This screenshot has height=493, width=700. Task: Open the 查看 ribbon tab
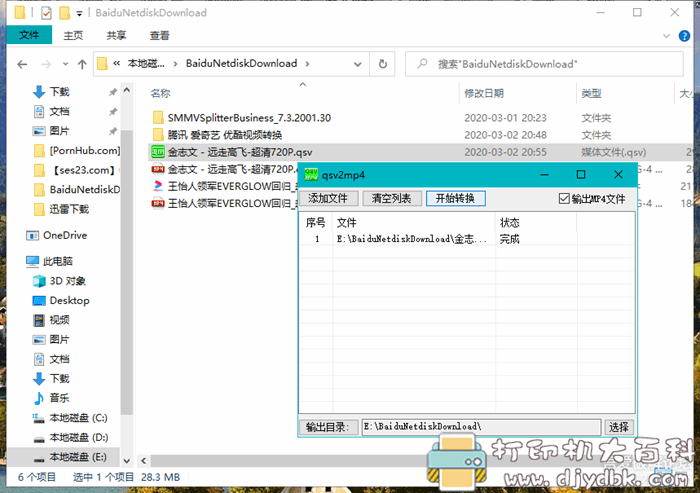tap(159, 35)
